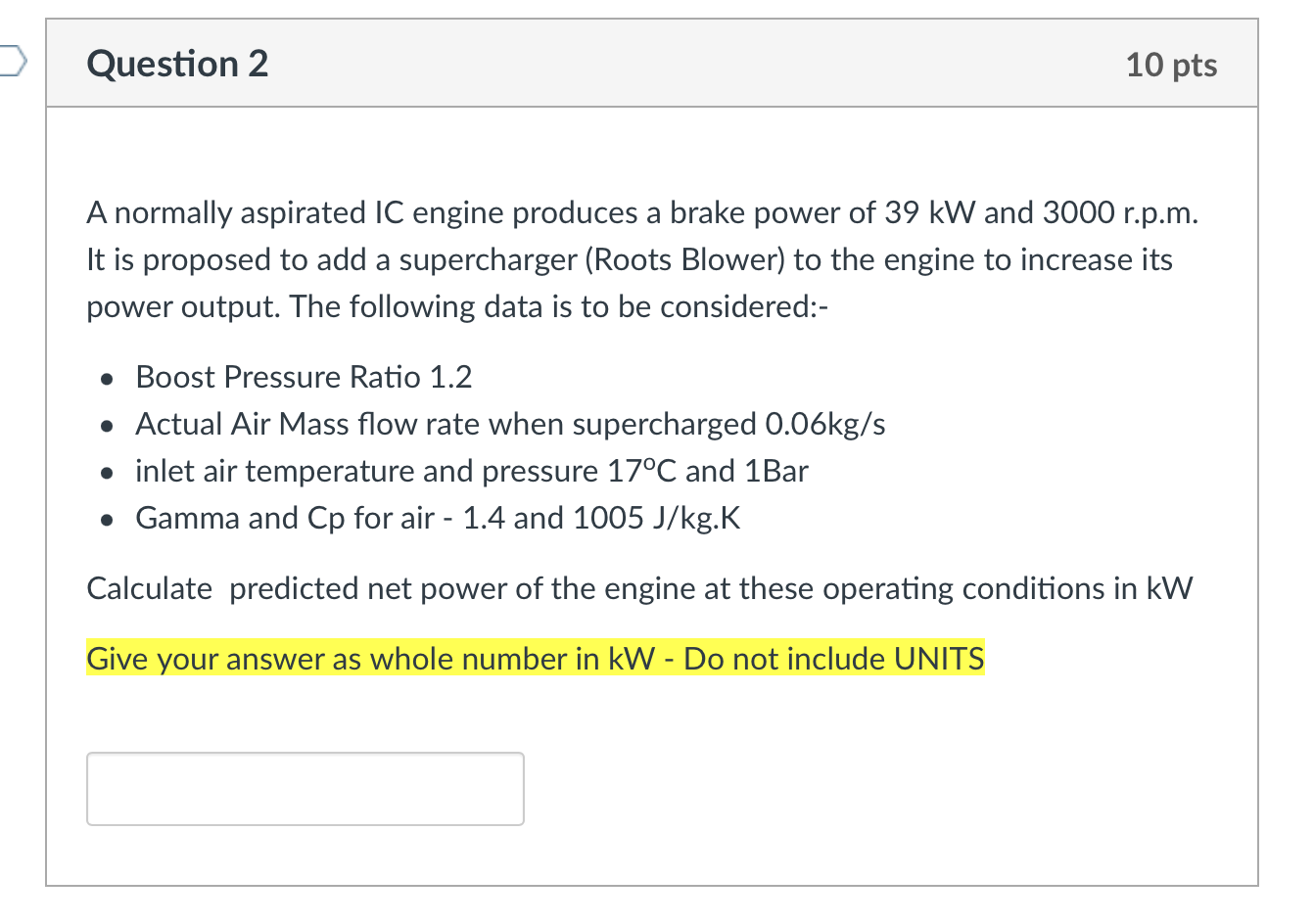Click the bullet marker for Actual Air Mass
1314x924 pixels.
(x=106, y=425)
